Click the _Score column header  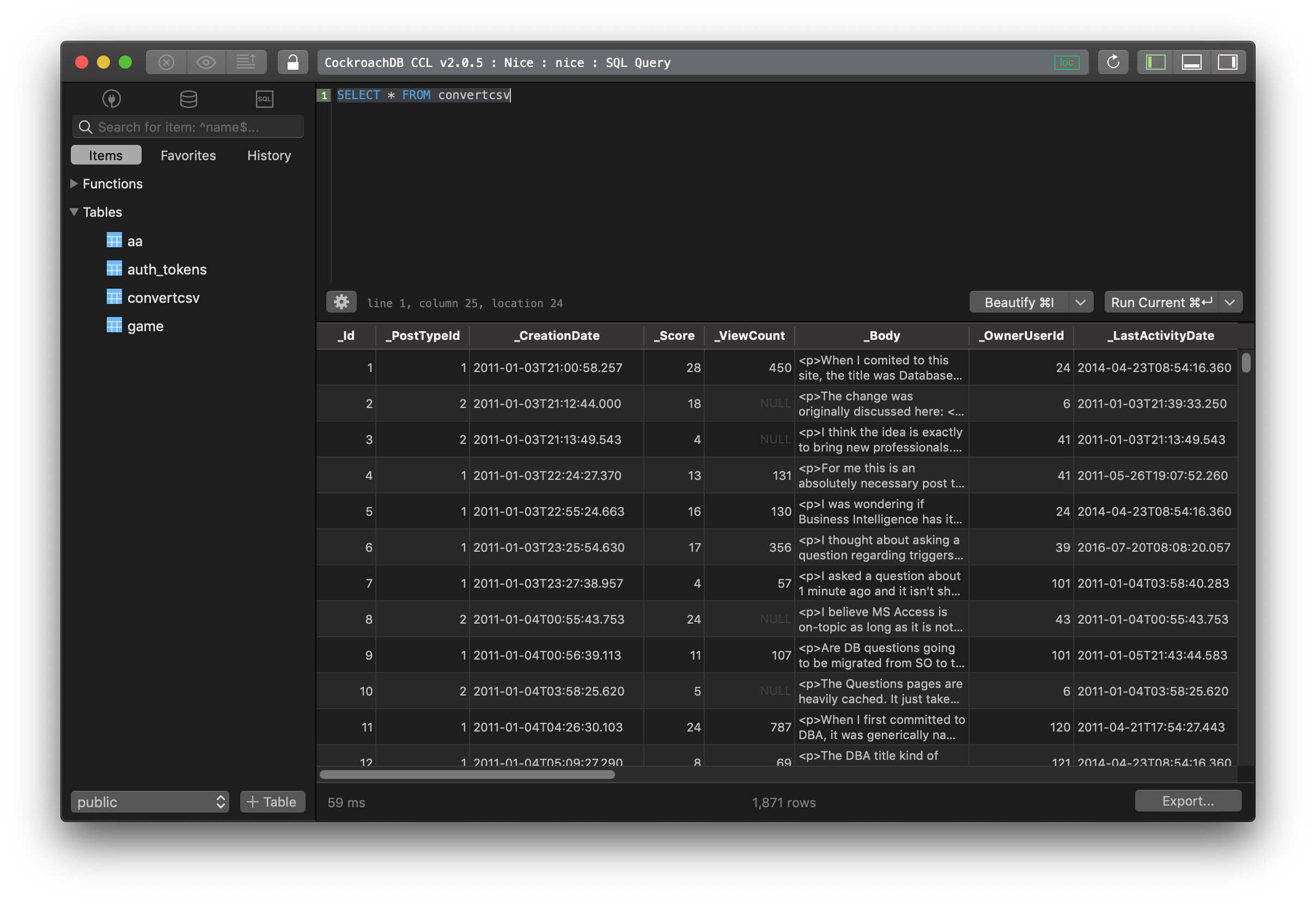pyautogui.click(x=674, y=336)
